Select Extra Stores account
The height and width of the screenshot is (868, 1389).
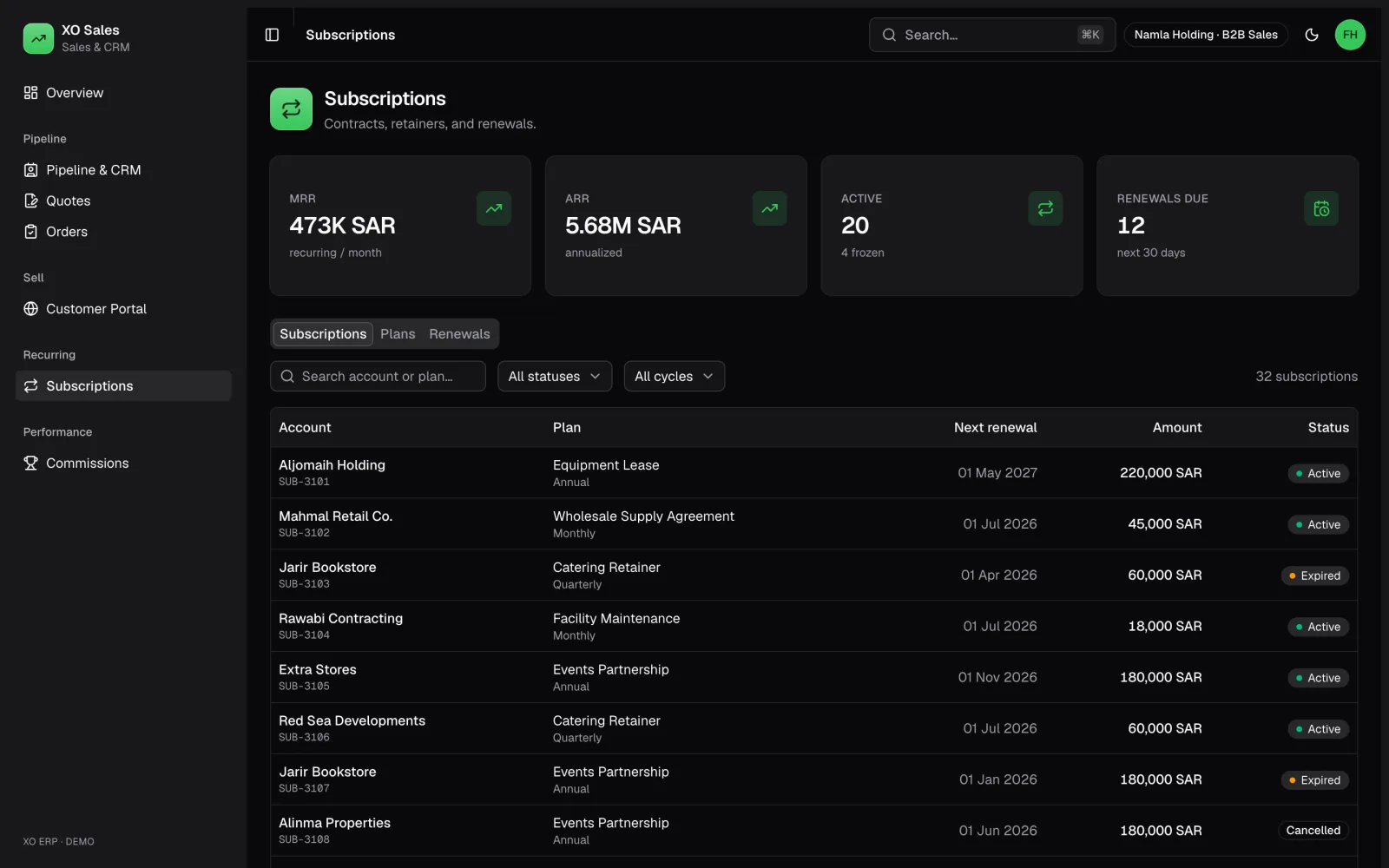click(x=318, y=669)
